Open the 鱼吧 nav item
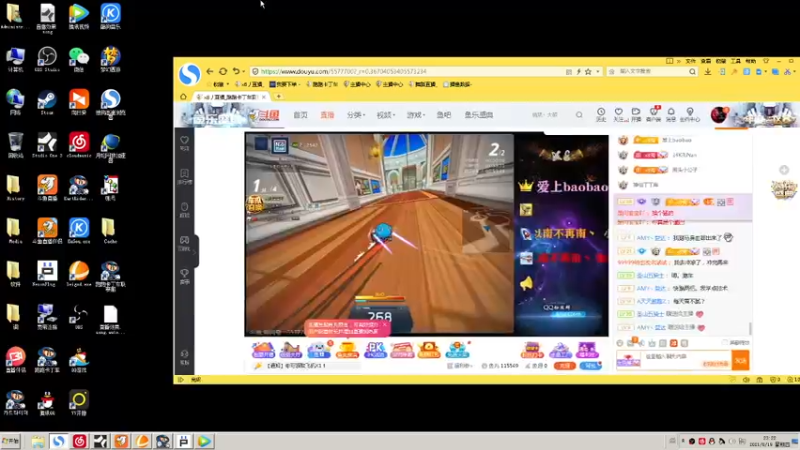Viewport: 800px width, 450px height. [444, 115]
